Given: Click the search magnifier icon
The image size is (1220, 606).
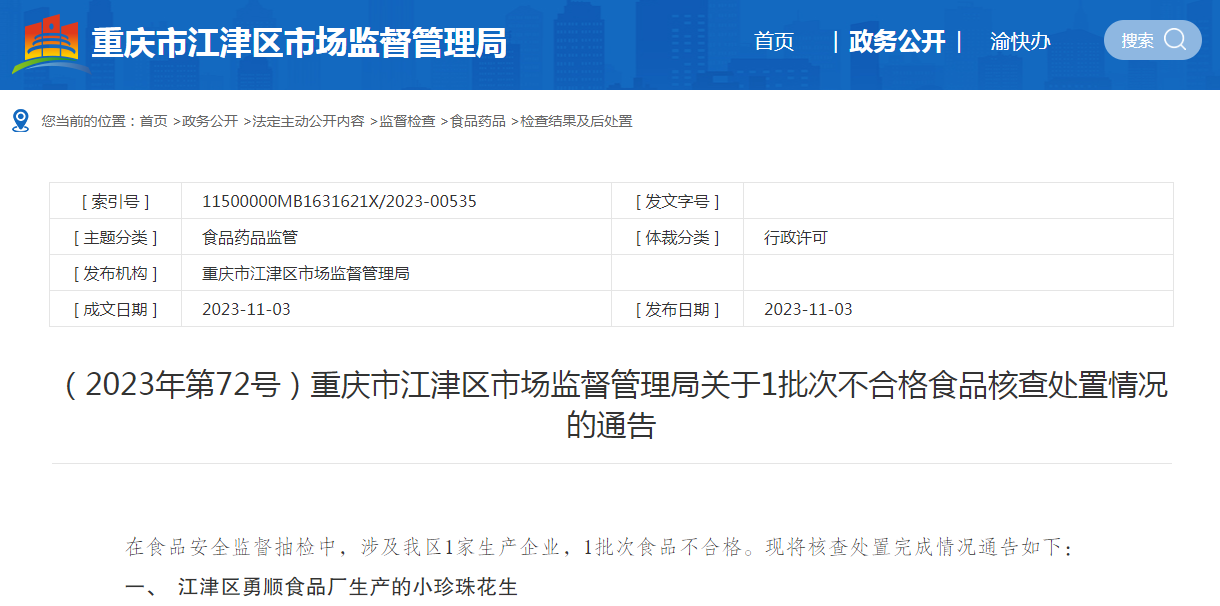Looking at the screenshot, I should click(x=1176, y=40).
